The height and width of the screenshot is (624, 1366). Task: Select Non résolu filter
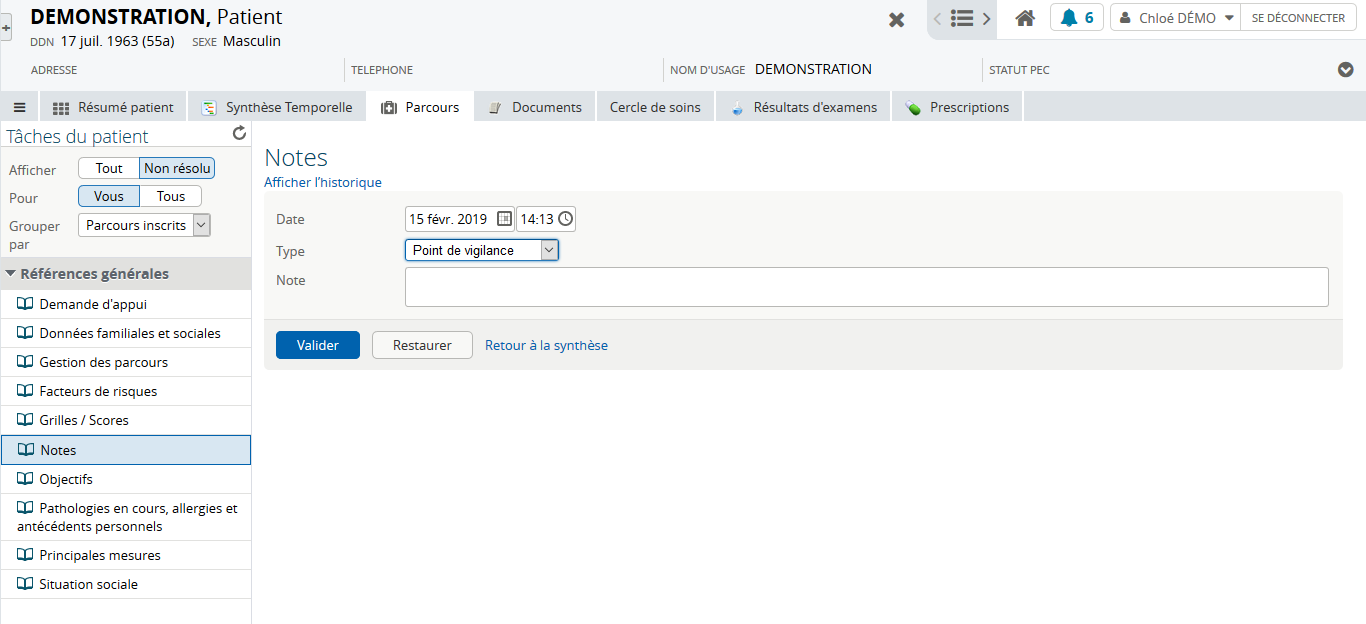point(177,169)
